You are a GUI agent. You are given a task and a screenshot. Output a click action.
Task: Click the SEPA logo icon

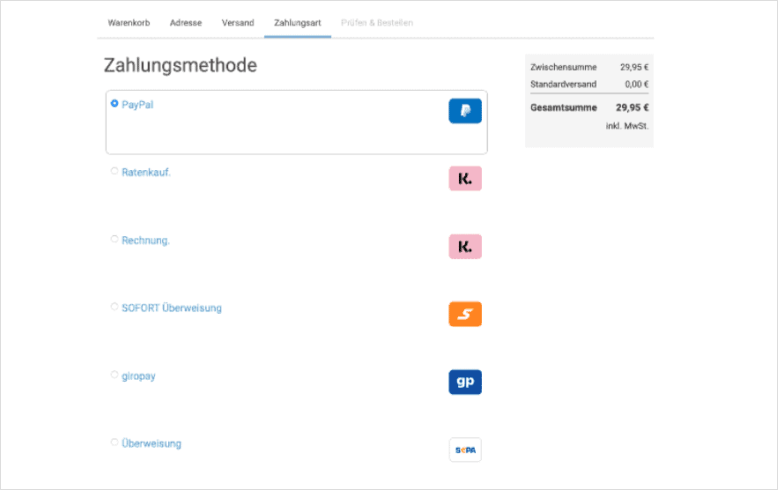coord(465,450)
